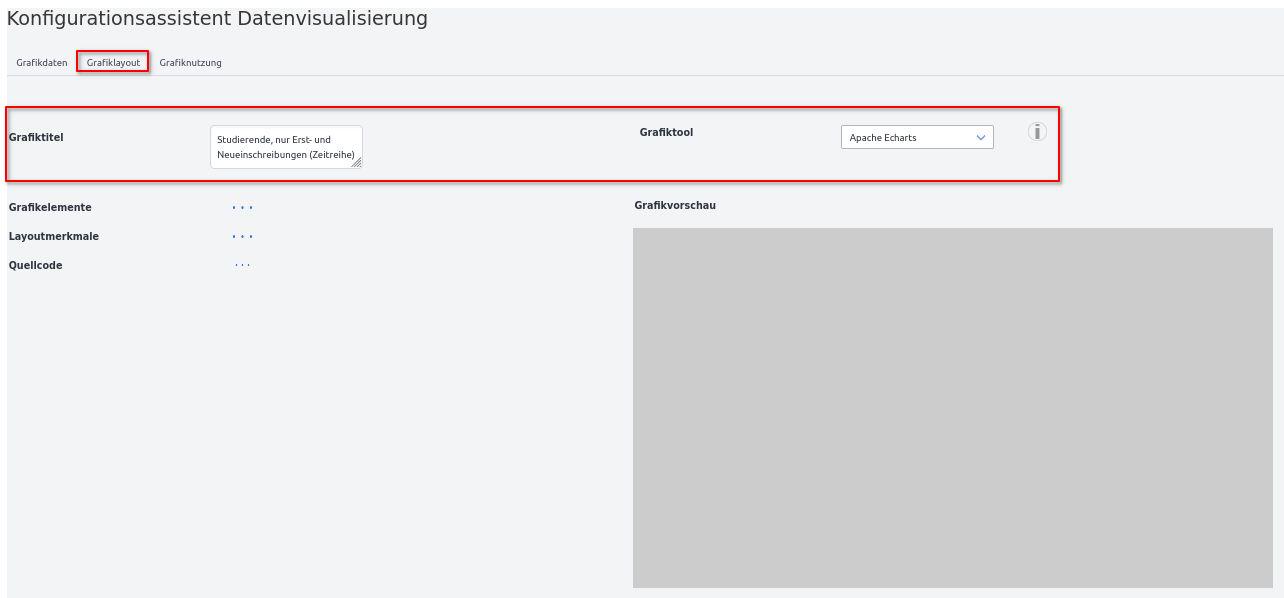Expand the Layoutmerkmale three-dot toggle
The width and height of the screenshot is (1284, 598).
coord(242,237)
